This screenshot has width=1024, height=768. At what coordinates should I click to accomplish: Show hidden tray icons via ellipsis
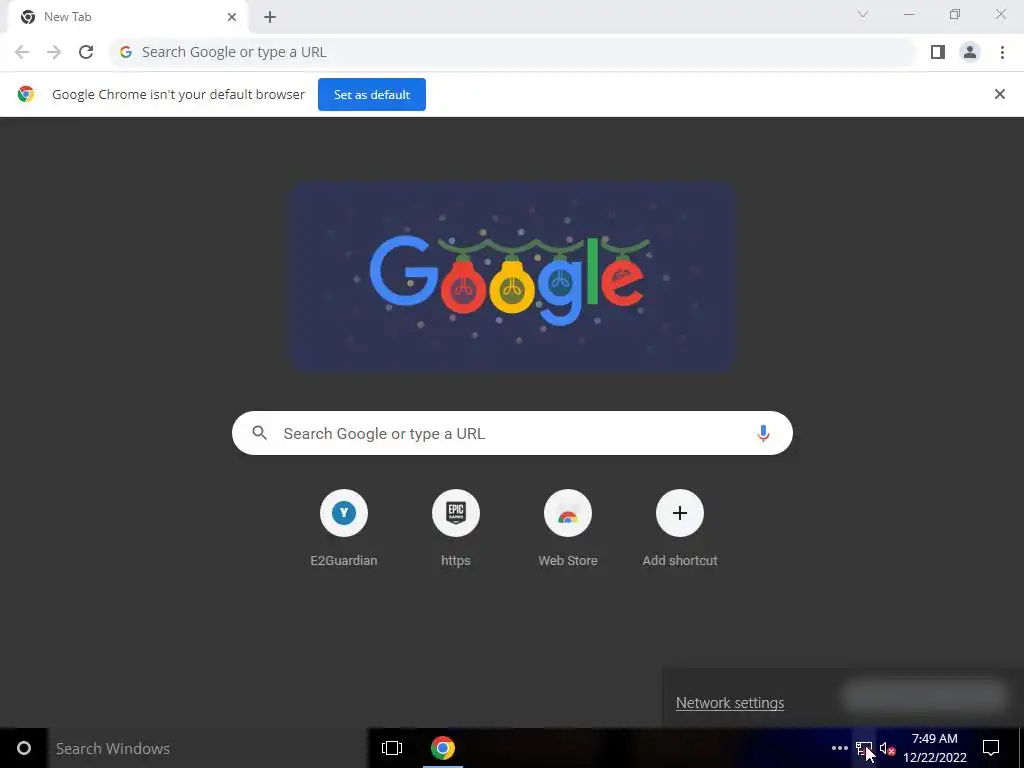pos(840,748)
